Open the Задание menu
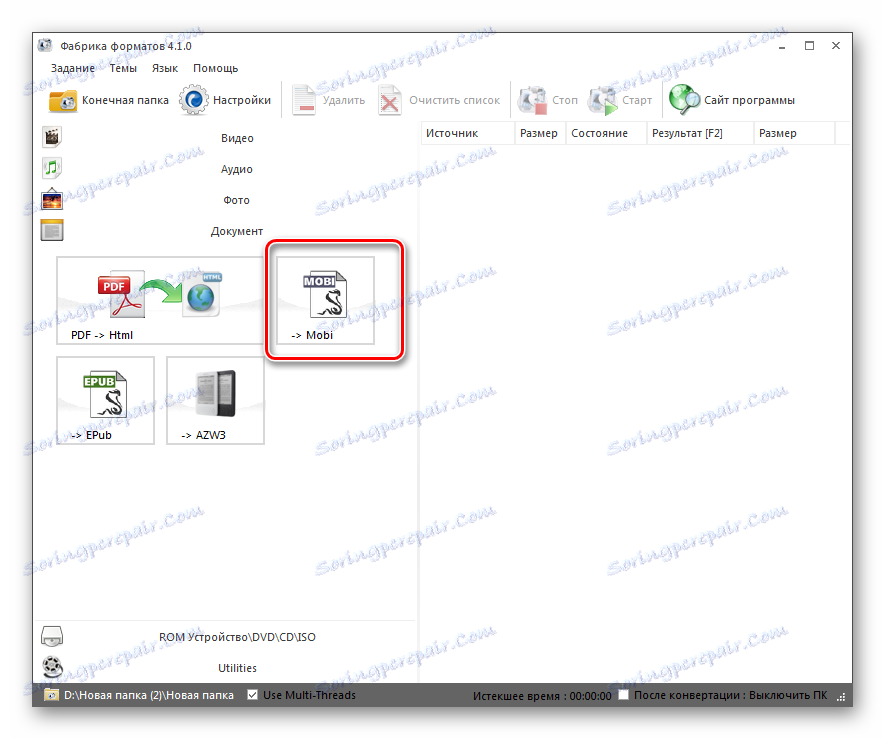The height and width of the screenshot is (739, 885). 73,68
